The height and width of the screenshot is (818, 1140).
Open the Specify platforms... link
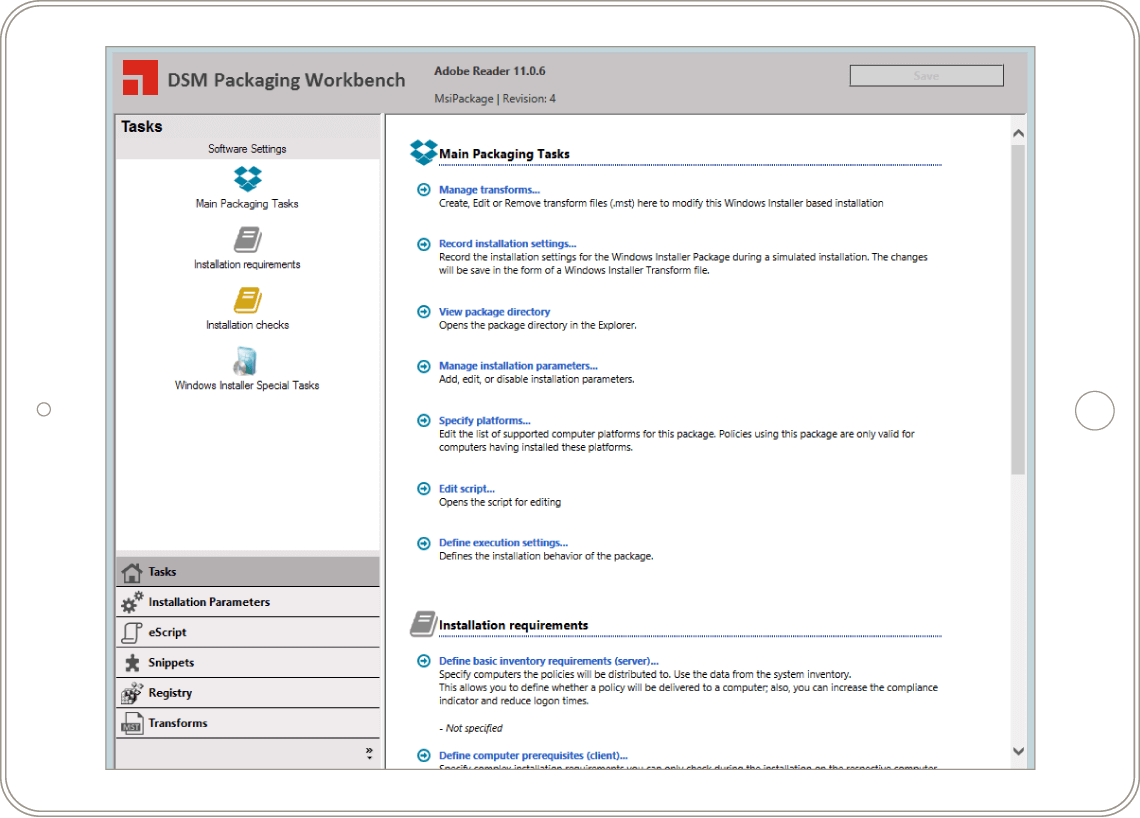pos(485,420)
